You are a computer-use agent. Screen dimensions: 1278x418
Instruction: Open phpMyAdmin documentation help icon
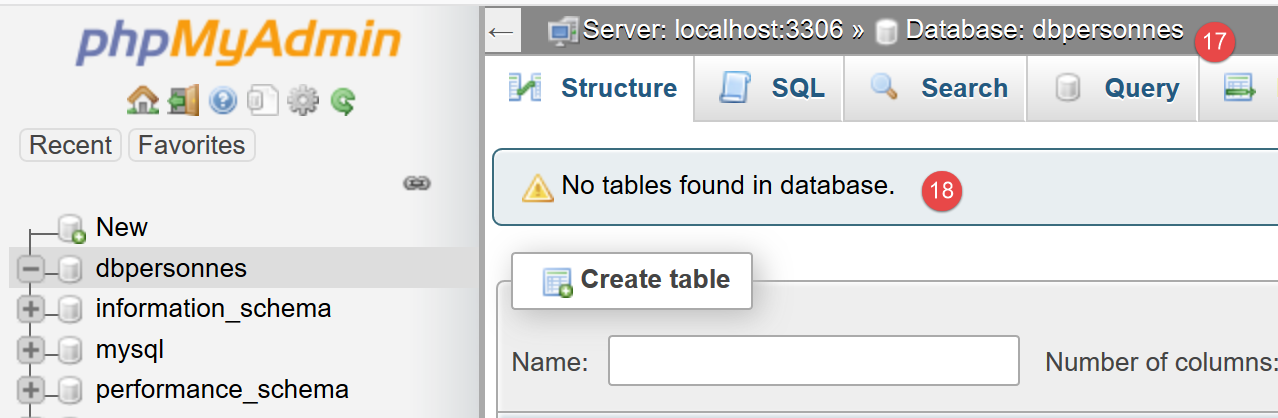[222, 100]
